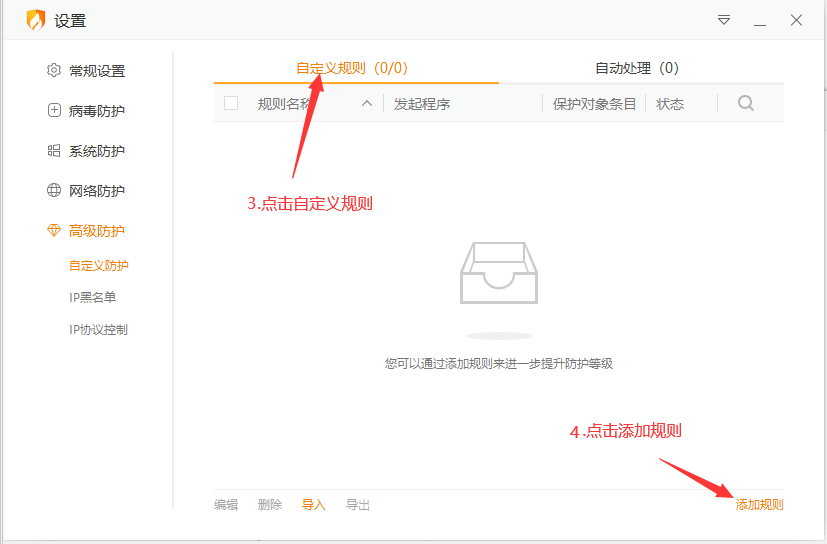Switch to the 自动处理 tab
The width and height of the screenshot is (827, 544).
636,68
